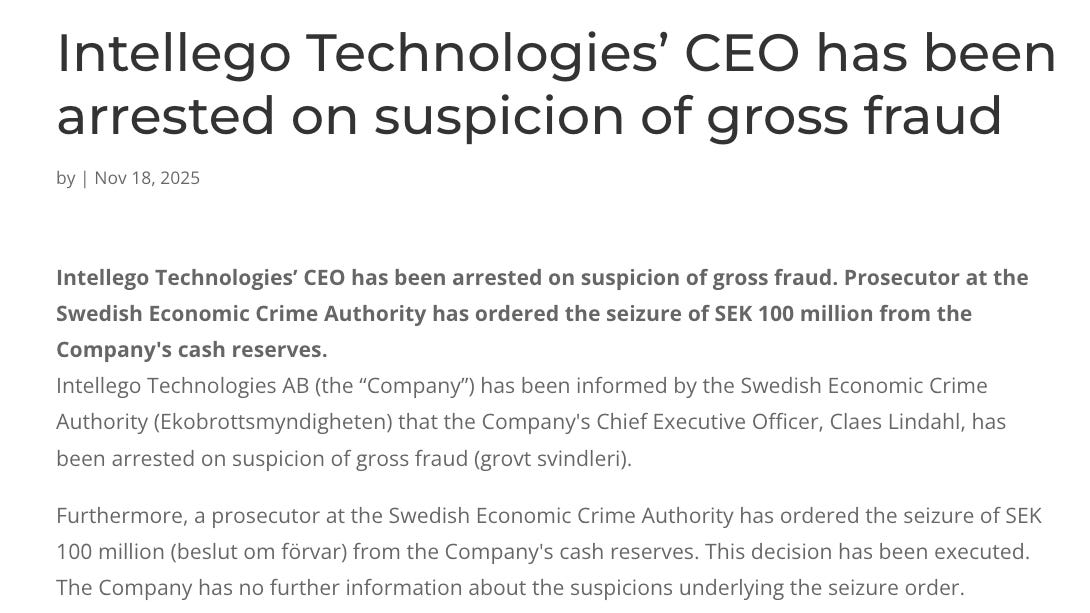Click 'Prosecutor at the' in bold summary

click(936, 277)
